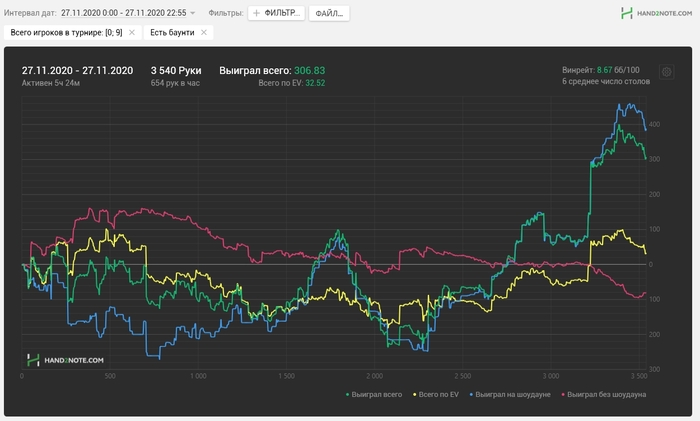Viewport: 700px width, 421px height.
Task: Select the 'Есть баунти' filter chip label
Action: tap(172, 33)
